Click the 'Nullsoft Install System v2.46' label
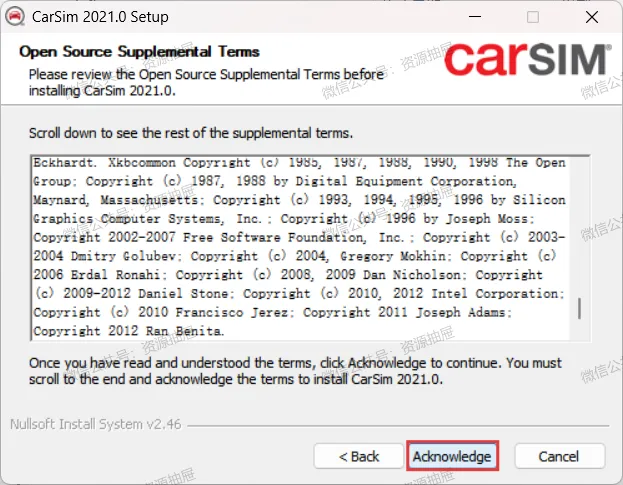 (95, 424)
